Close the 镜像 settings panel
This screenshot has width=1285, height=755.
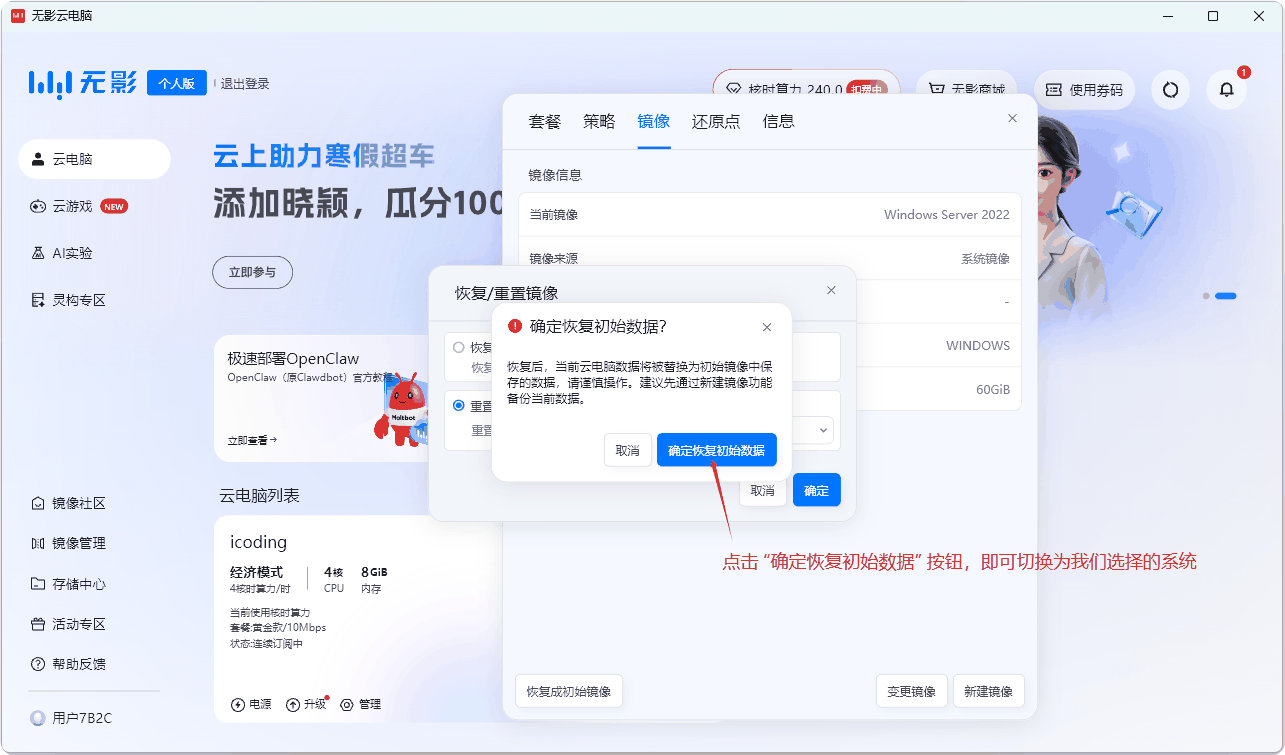point(1012,118)
